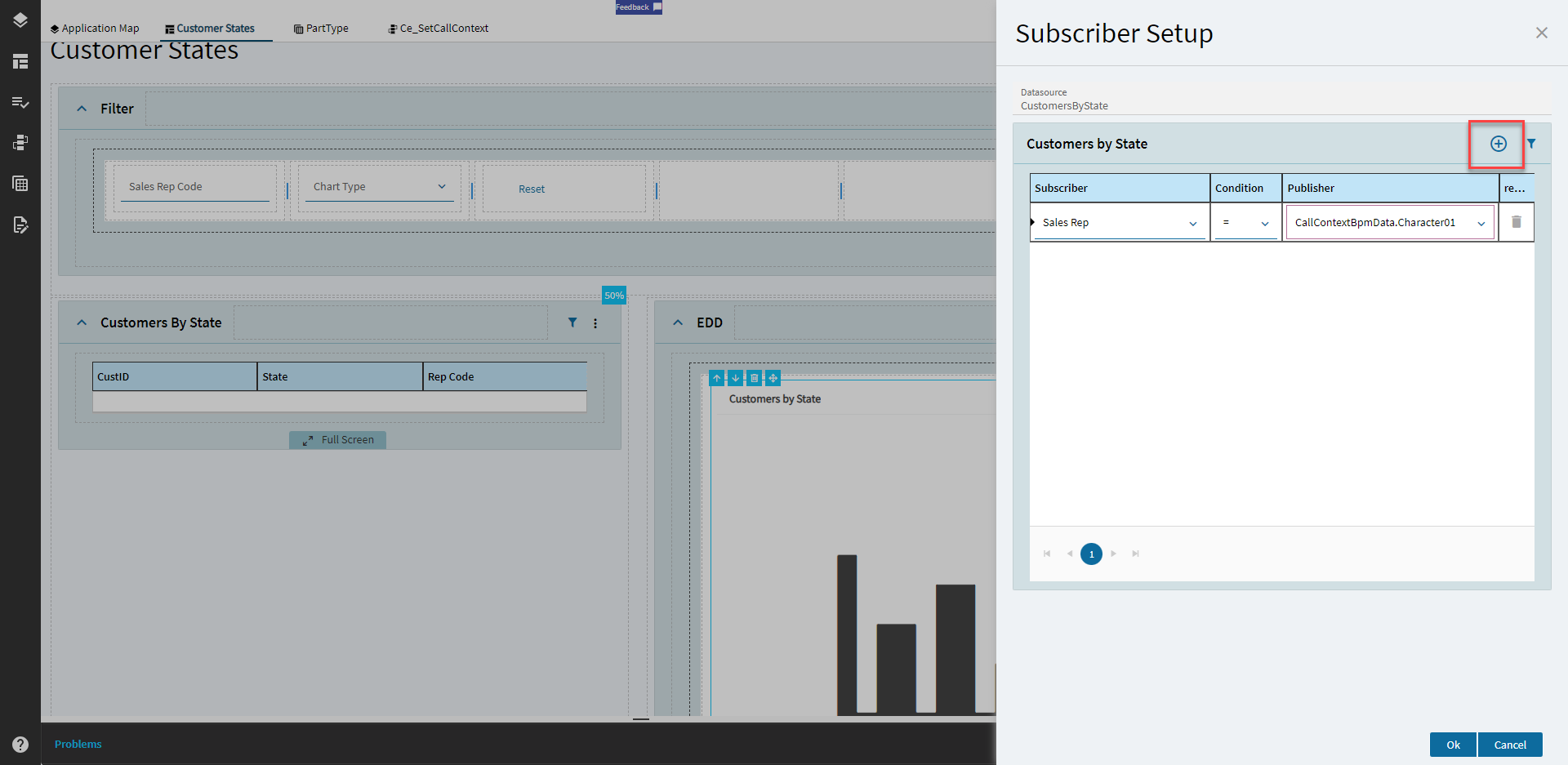The height and width of the screenshot is (765, 1568).
Task: Switch to Application Map tab
Action: (95, 28)
